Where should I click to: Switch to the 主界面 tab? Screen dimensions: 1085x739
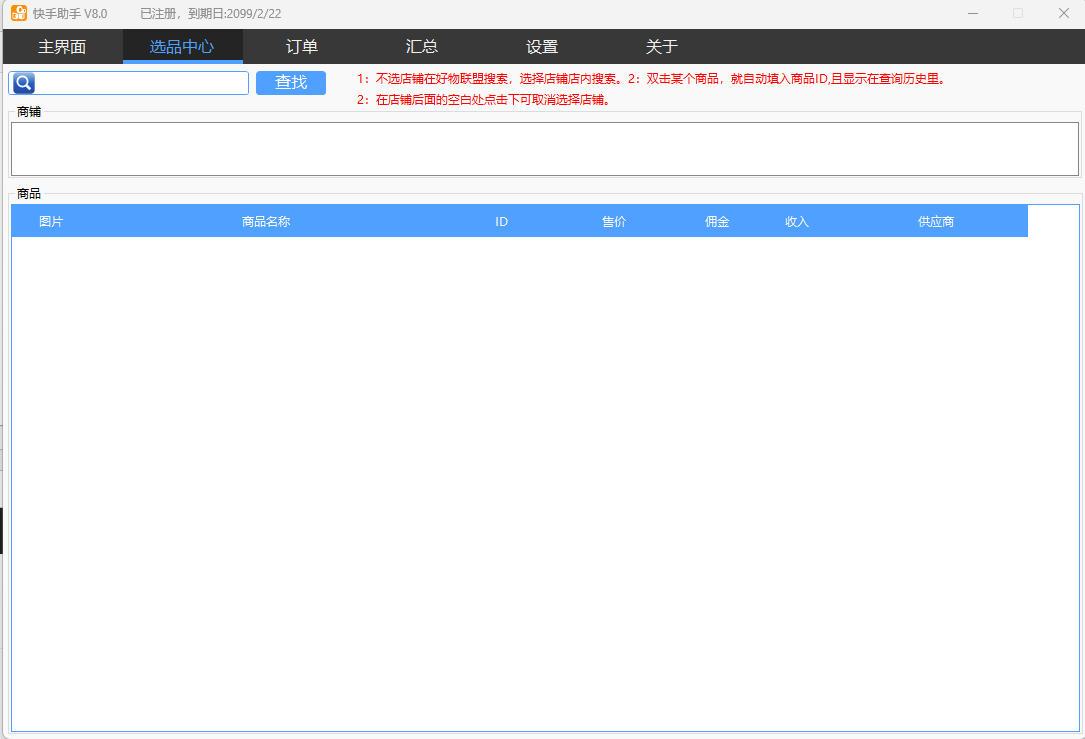tap(62, 47)
